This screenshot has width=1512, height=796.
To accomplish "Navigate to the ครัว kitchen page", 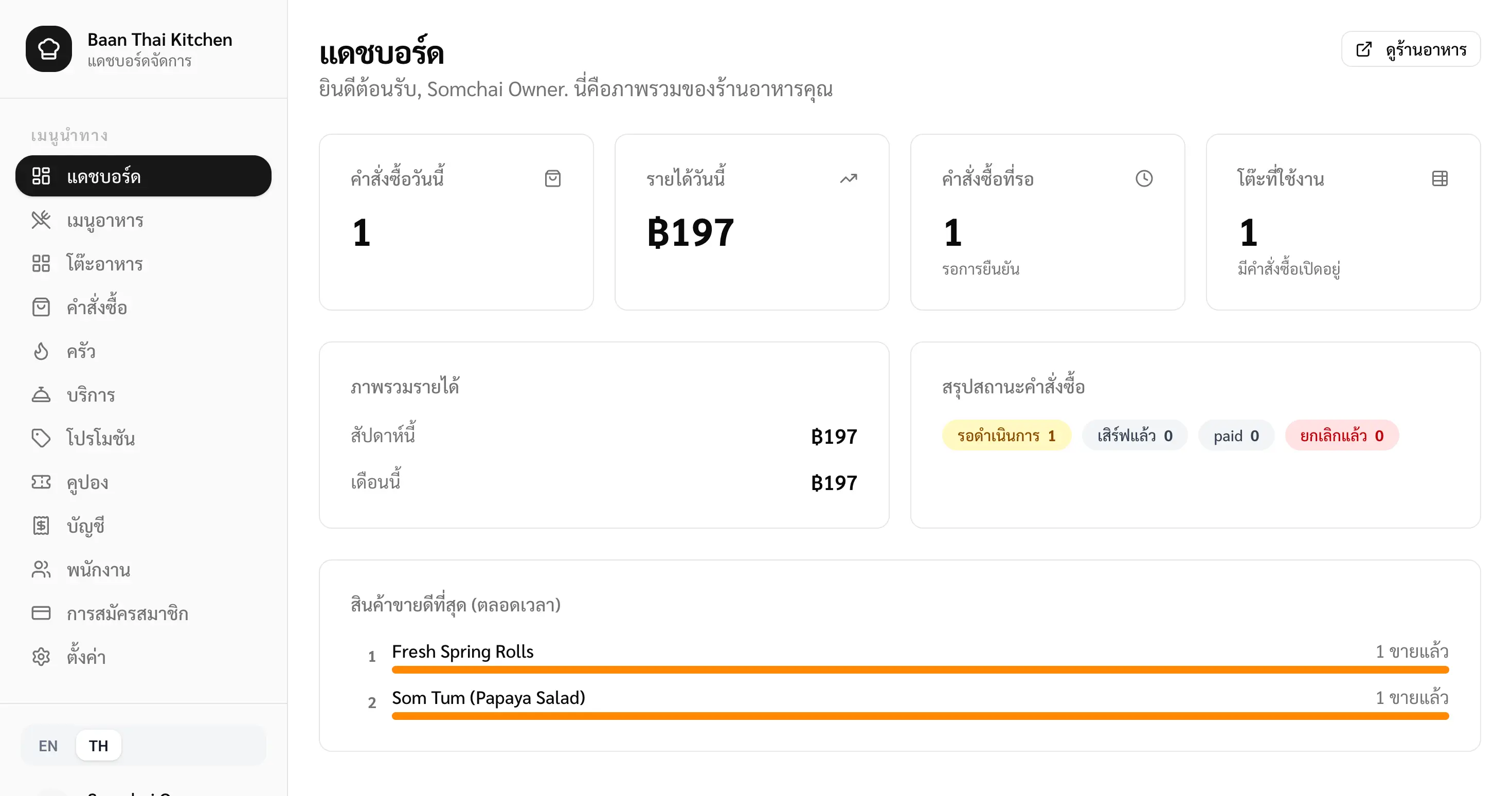I will coord(143,351).
